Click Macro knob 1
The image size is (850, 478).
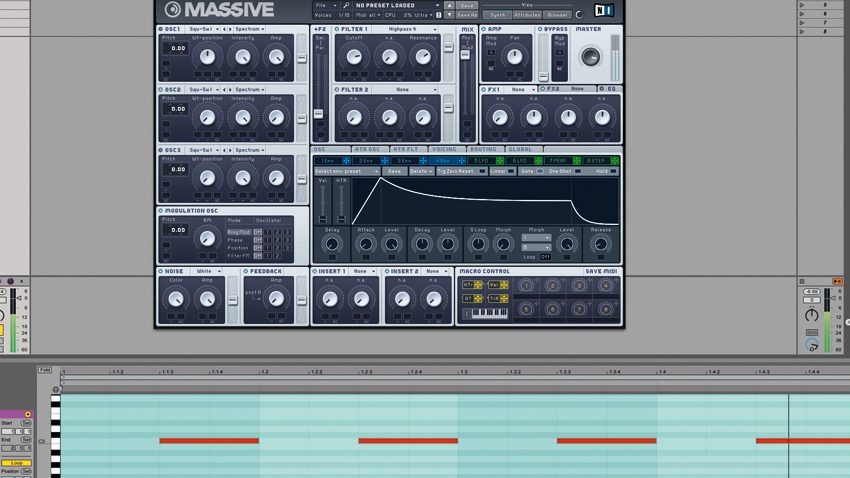coord(525,286)
